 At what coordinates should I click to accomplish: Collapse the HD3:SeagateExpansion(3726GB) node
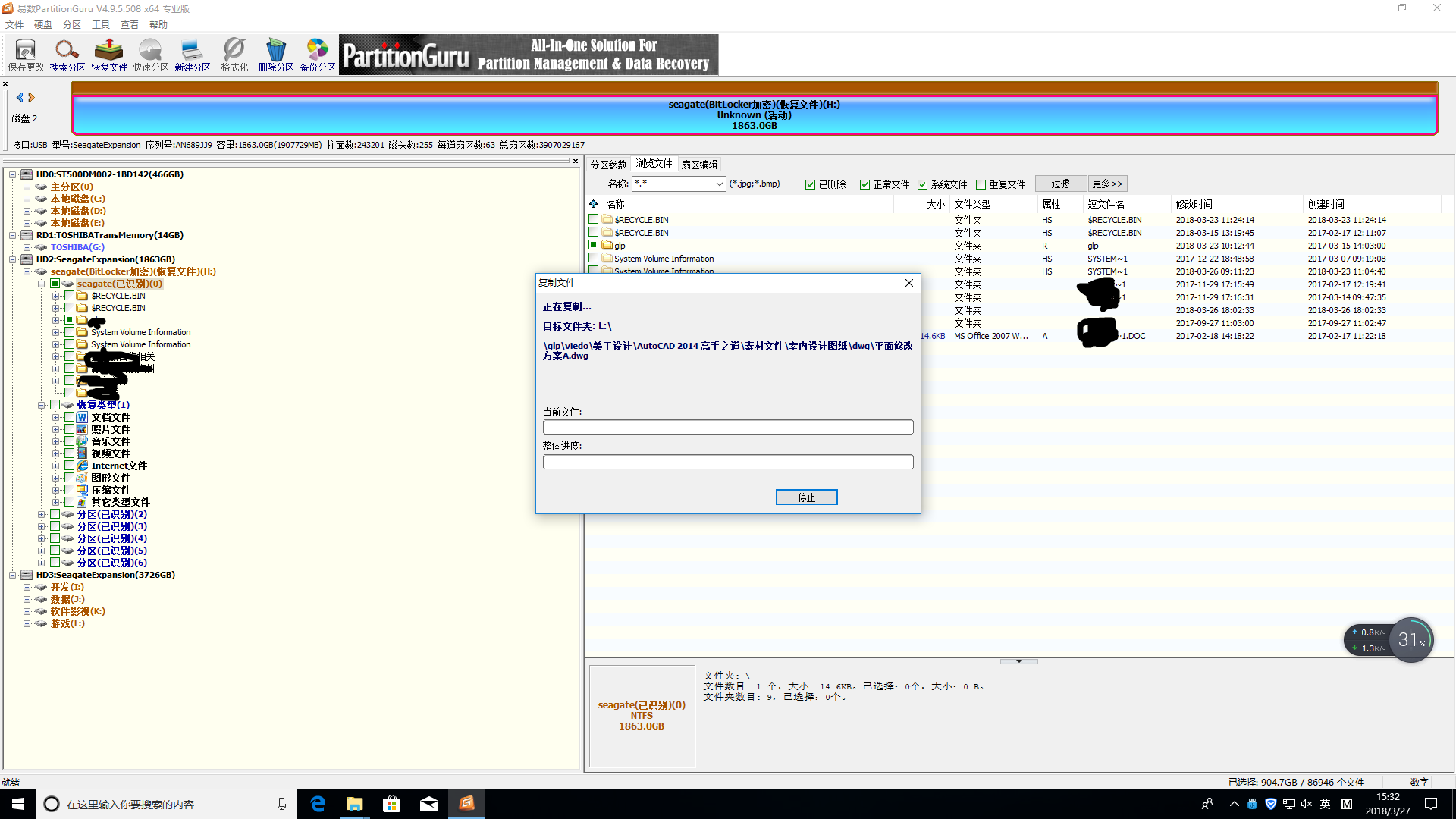13,575
